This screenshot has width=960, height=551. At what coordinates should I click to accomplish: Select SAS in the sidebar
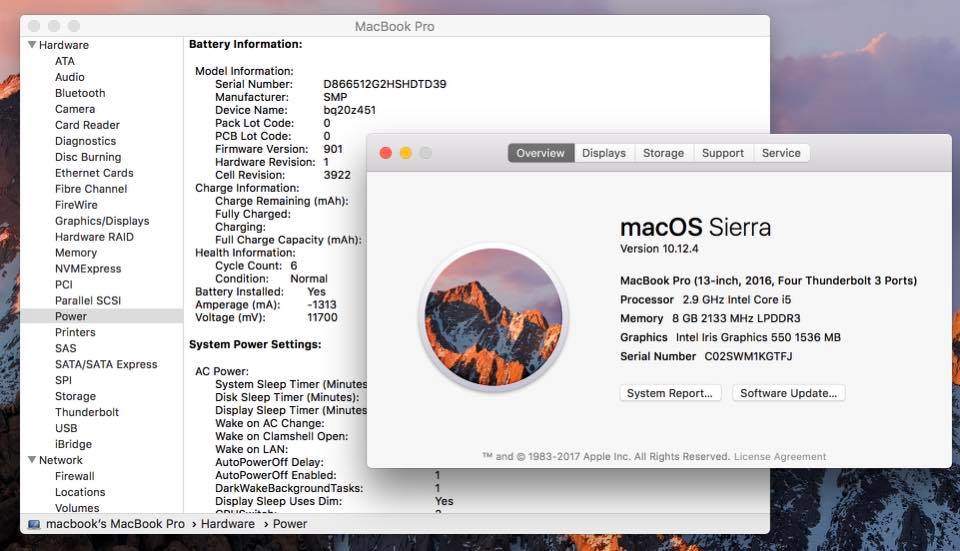(x=66, y=348)
